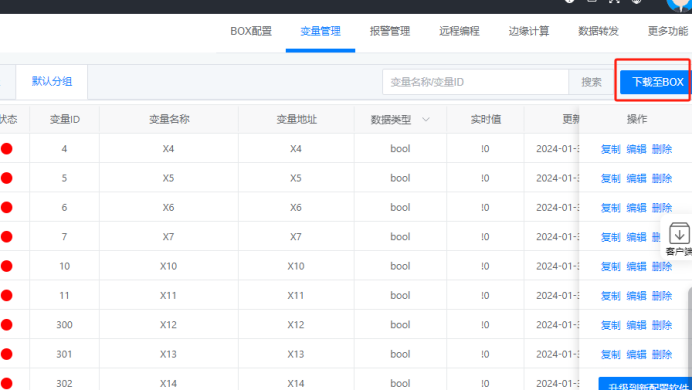Click 复制 in the X5 row
This screenshot has height=391, width=693.
click(610, 178)
